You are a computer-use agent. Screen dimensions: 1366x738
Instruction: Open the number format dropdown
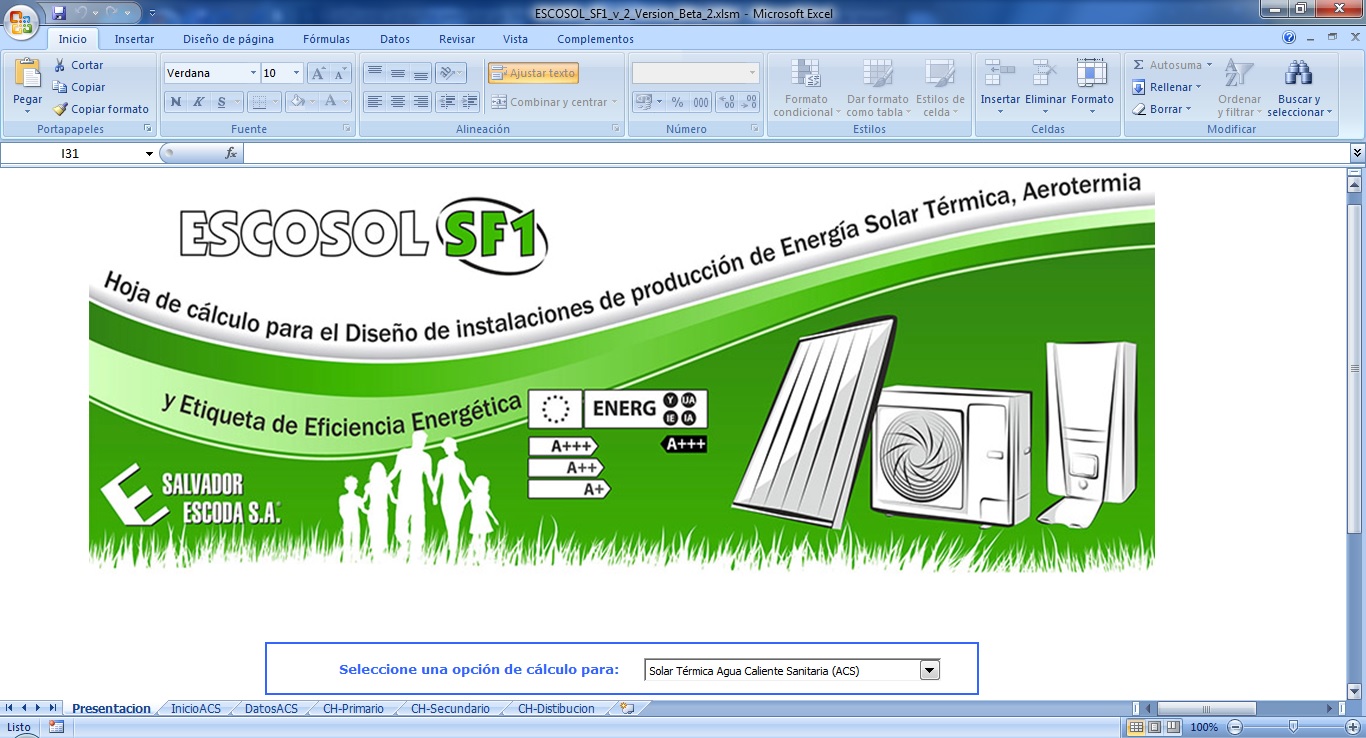point(752,73)
